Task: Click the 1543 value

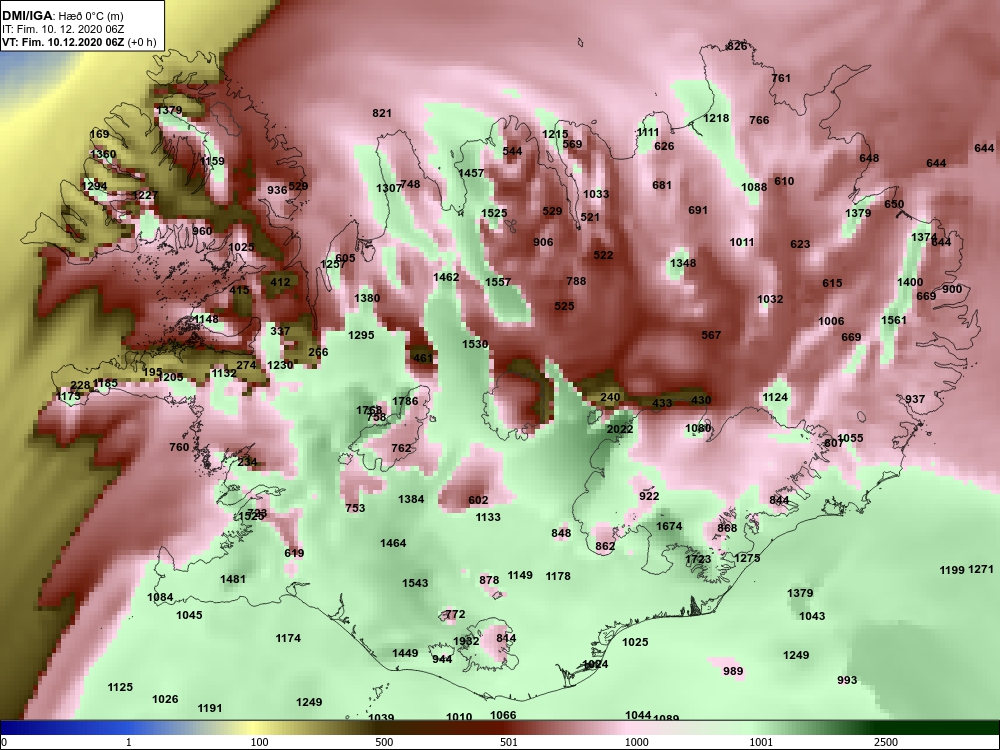Action: (415, 584)
